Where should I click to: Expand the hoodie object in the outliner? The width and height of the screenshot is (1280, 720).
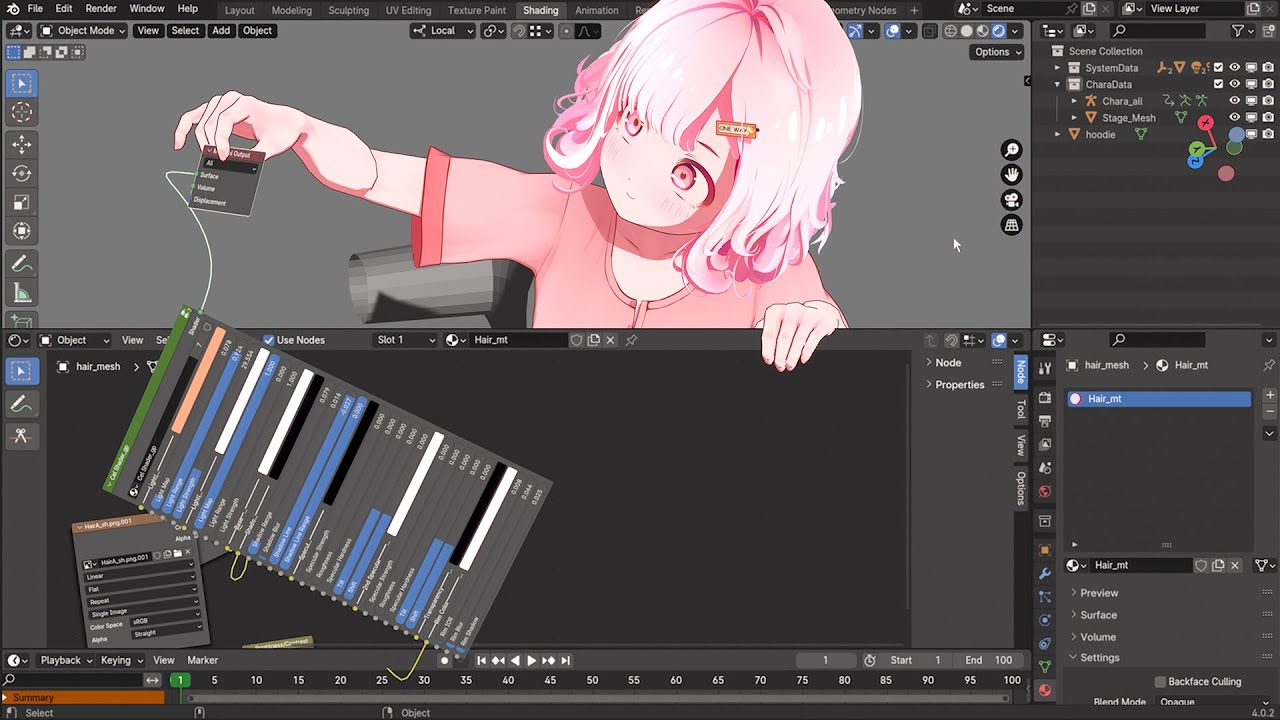point(1057,134)
